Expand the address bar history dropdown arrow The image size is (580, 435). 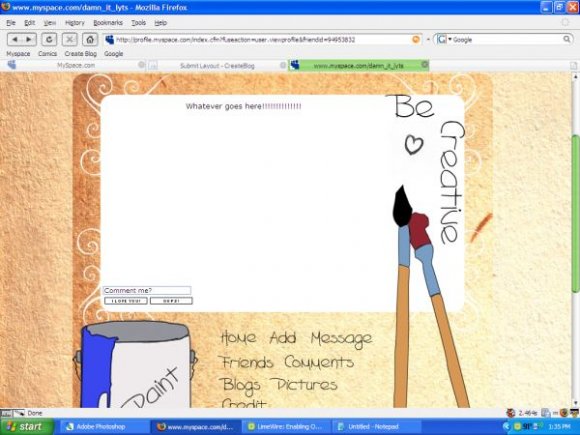[428, 40]
